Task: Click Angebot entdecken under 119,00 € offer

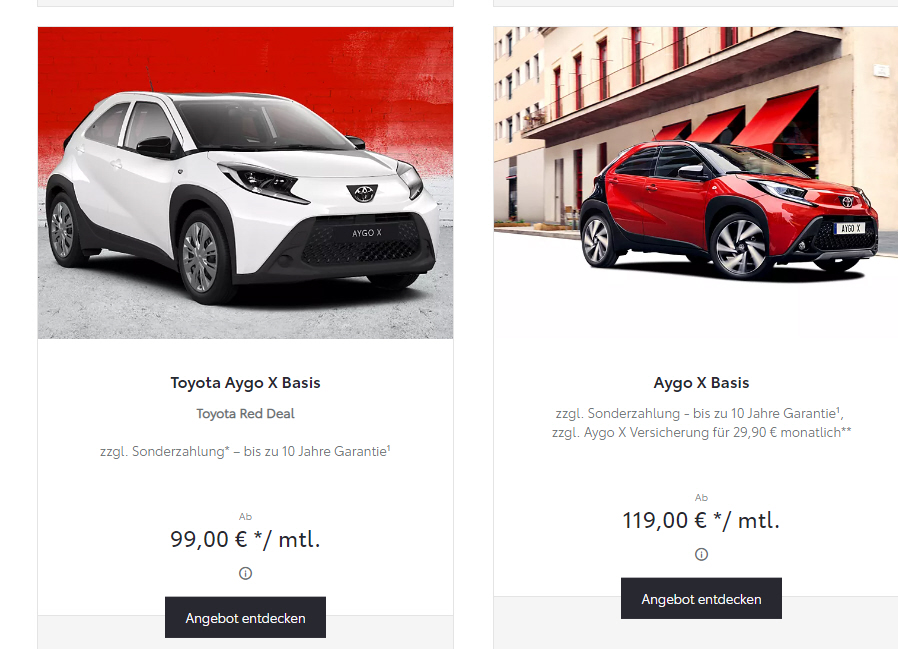Action: [x=701, y=599]
